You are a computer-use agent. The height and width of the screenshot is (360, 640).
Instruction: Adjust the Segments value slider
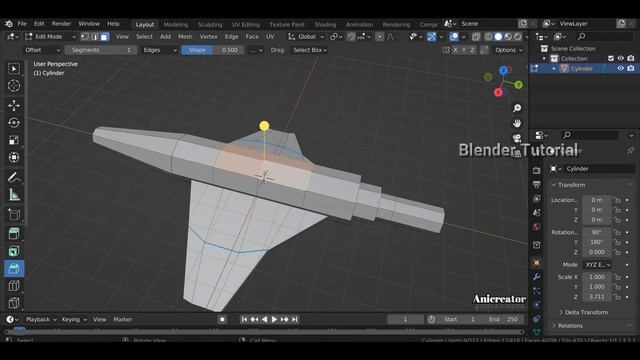coord(101,50)
